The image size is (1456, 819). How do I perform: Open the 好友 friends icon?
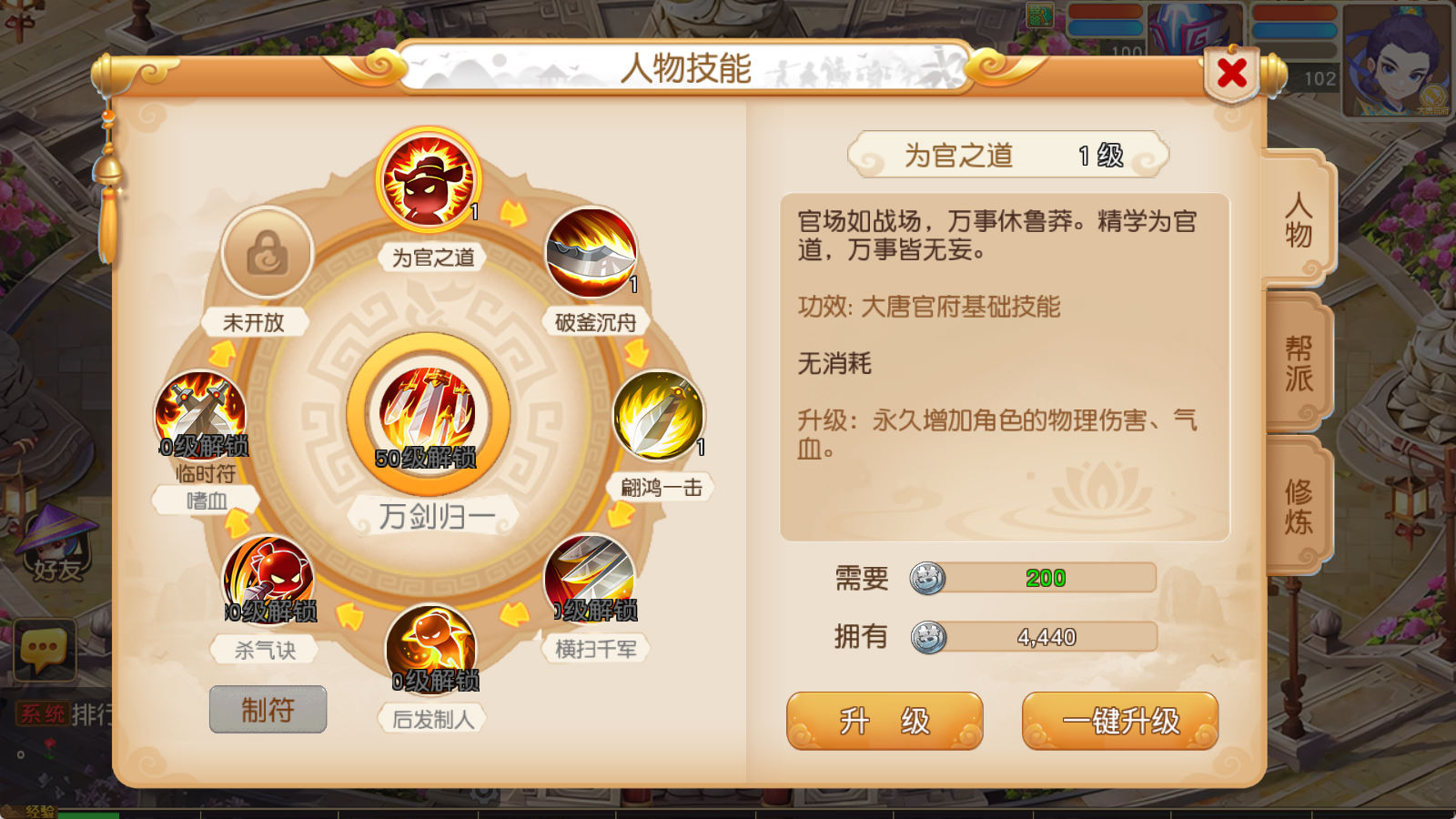57,546
